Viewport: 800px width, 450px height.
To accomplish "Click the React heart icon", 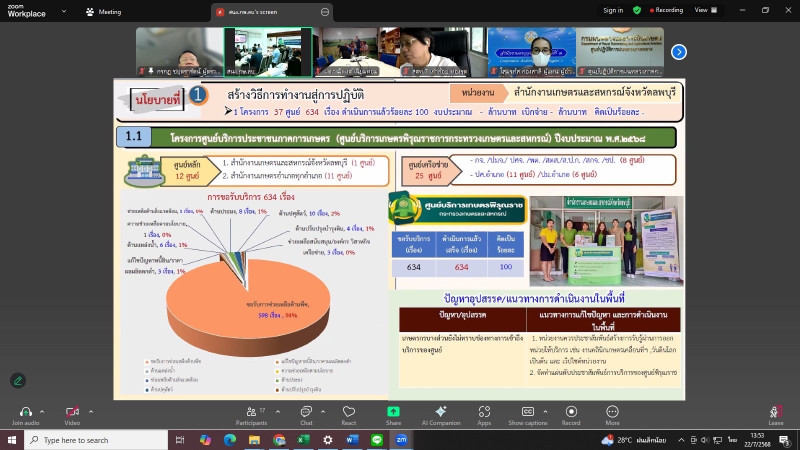I will click(349, 412).
